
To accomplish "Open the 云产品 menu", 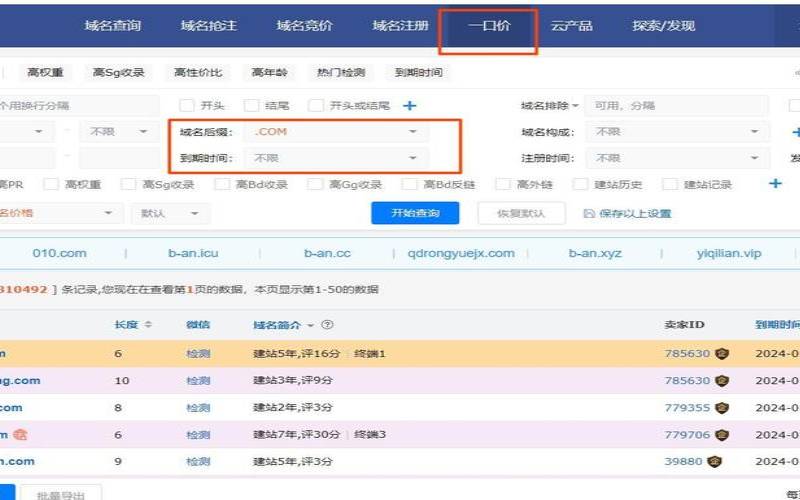I will [x=571, y=26].
